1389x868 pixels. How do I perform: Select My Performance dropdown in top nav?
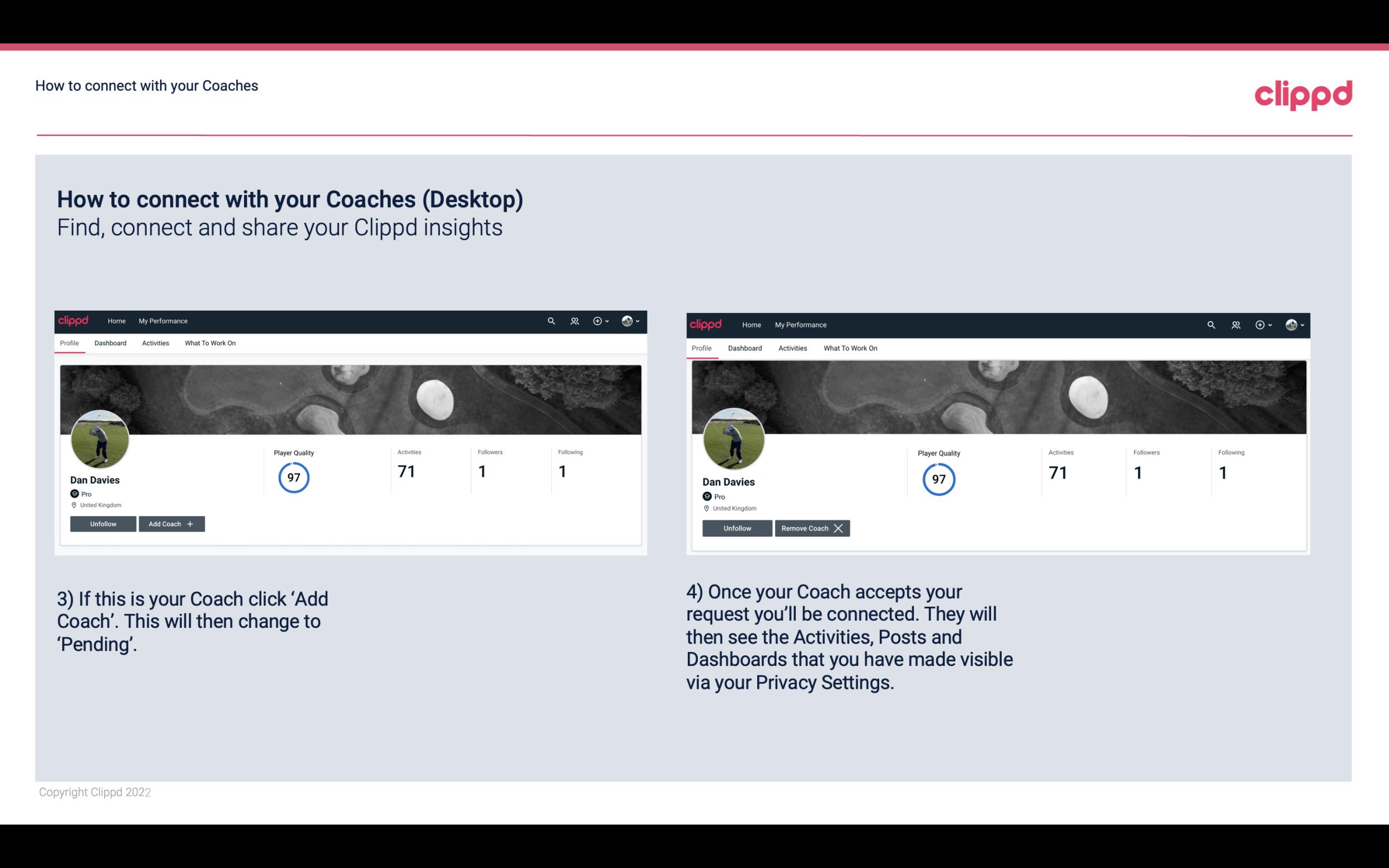click(x=163, y=320)
